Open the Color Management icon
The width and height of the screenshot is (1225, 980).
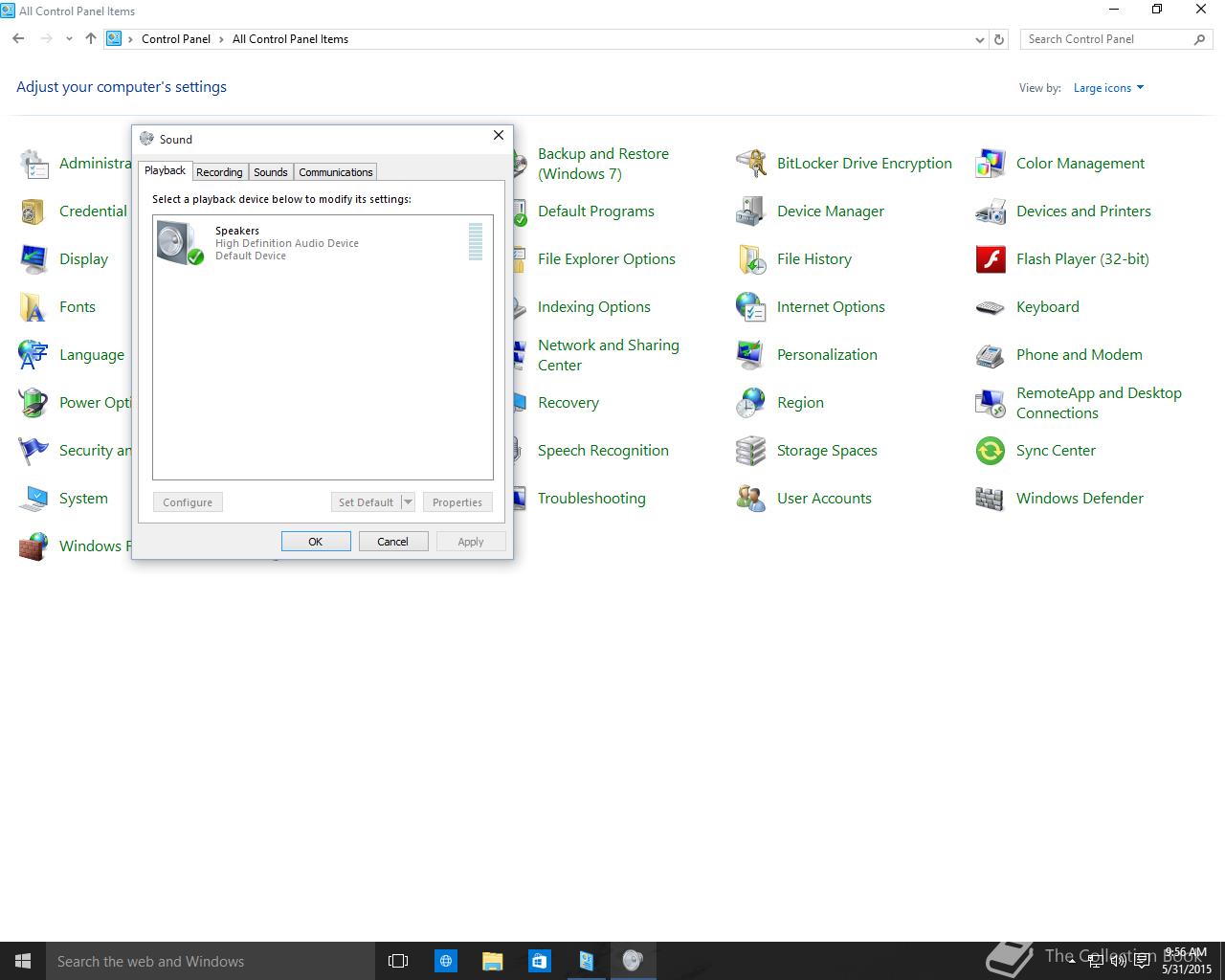click(x=990, y=164)
